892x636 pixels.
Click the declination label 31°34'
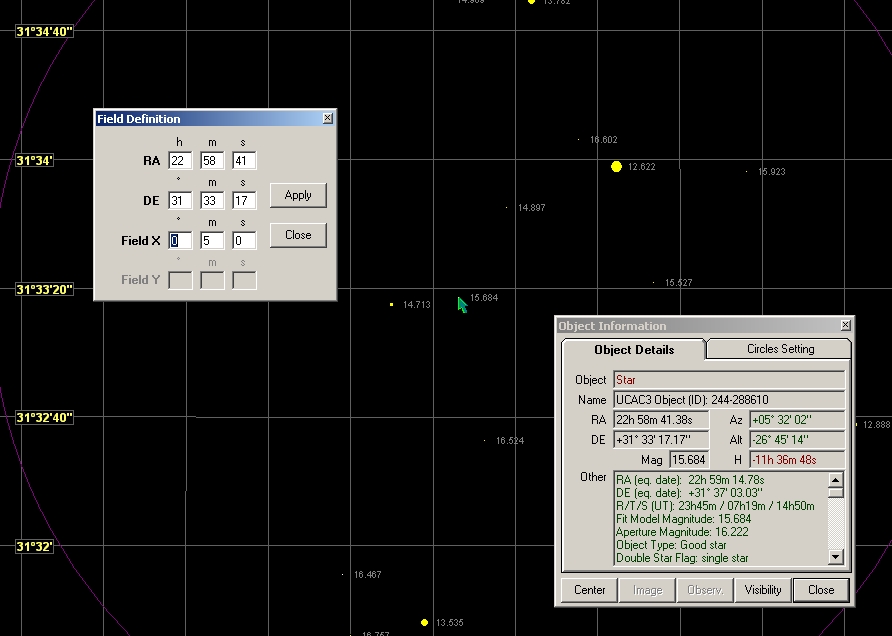click(35, 160)
